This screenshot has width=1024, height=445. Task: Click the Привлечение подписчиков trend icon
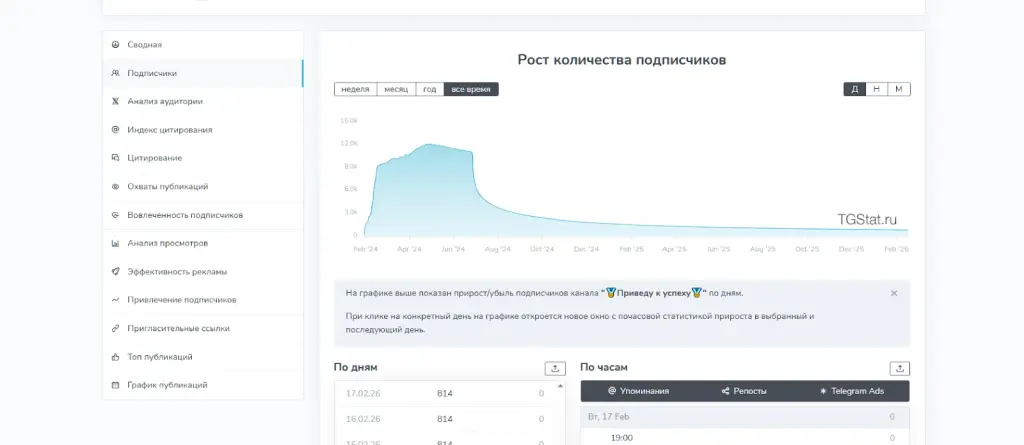pyautogui.click(x=116, y=300)
